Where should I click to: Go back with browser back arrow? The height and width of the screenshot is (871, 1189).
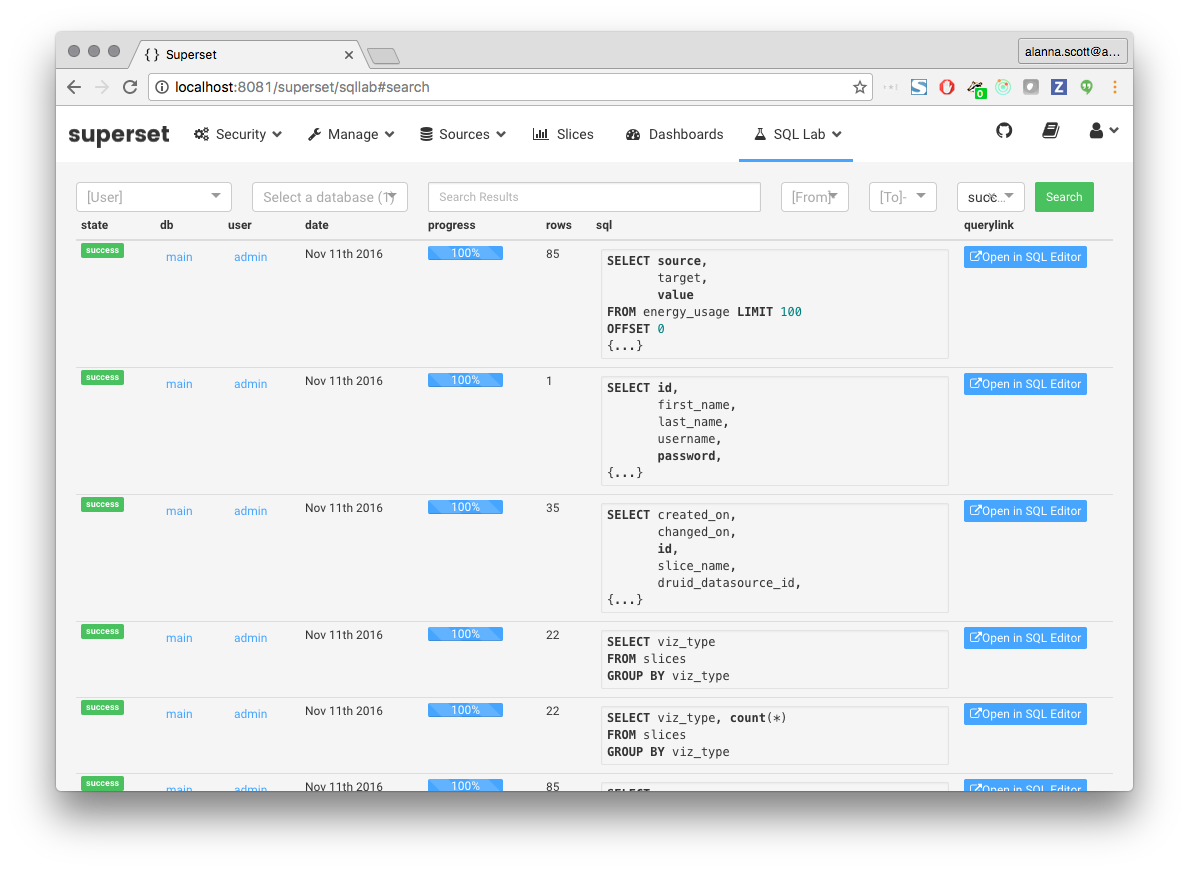pyautogui.click(x=74, y=87)
